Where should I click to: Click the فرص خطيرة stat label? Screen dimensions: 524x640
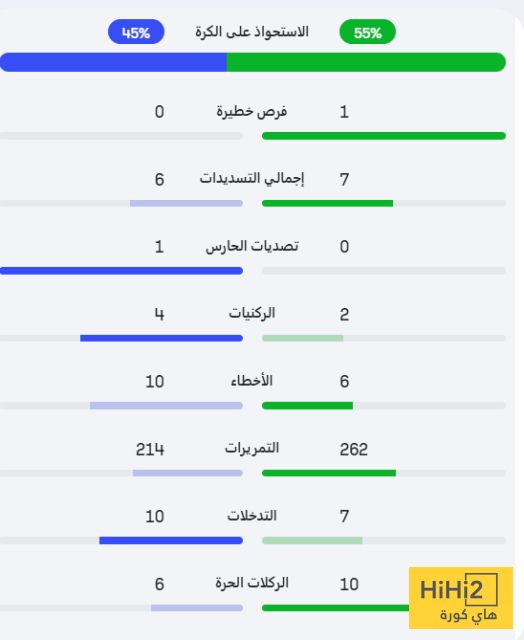[x=252, y=111]
